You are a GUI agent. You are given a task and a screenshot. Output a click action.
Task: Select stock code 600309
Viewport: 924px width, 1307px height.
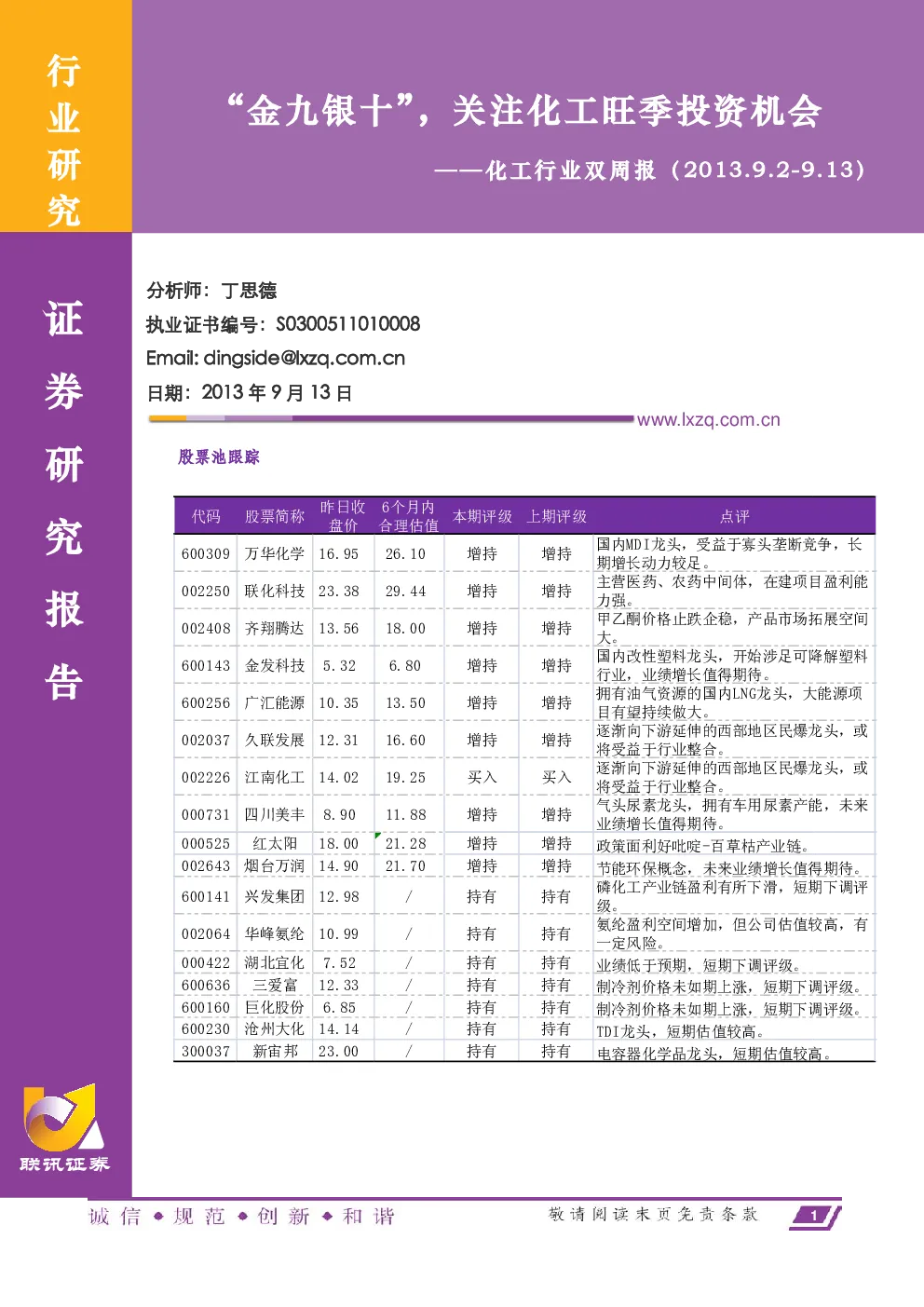(206, 554)
